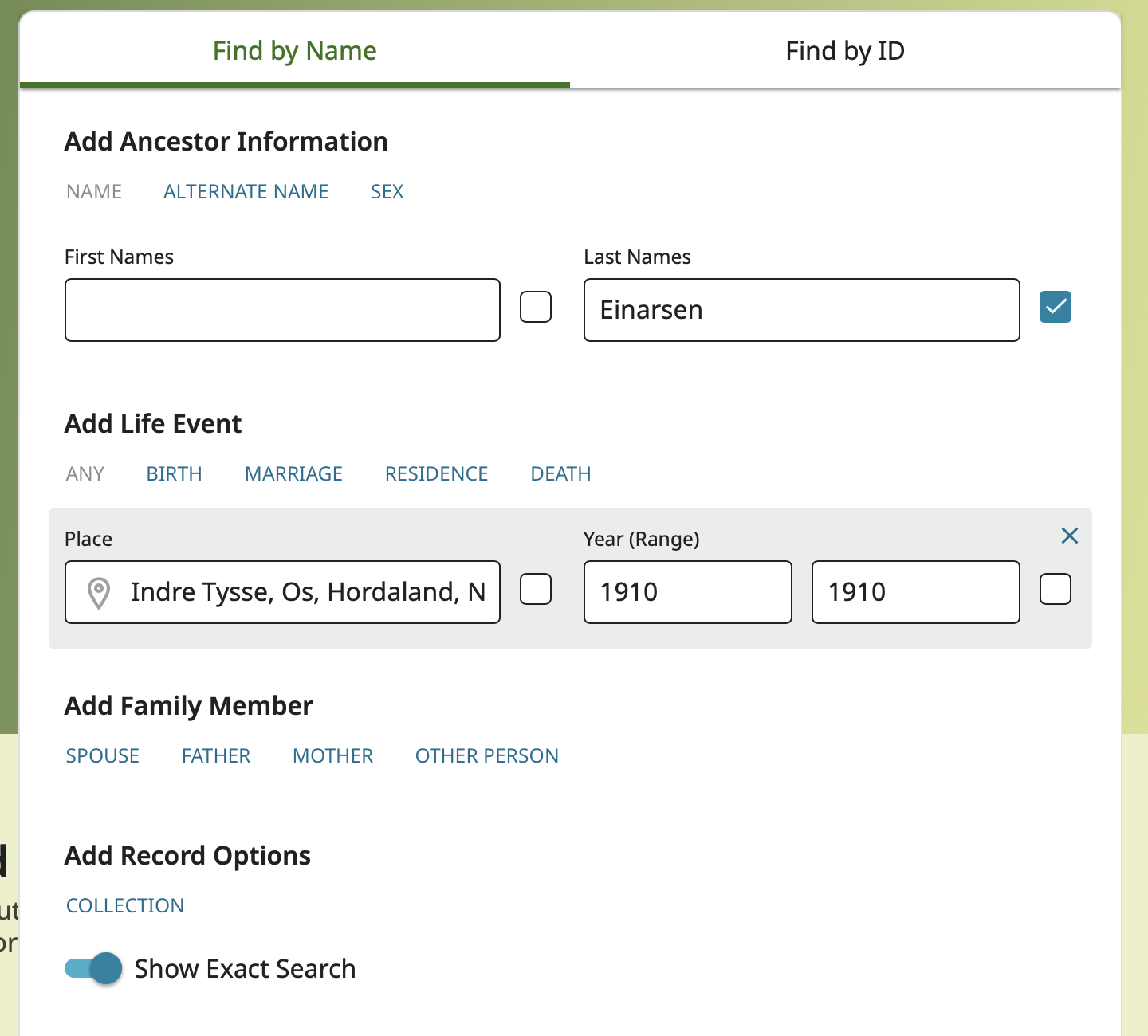Edit the Last Names field containing Einarsen
Viewport: 1148px width, 1036px height.
802,310
